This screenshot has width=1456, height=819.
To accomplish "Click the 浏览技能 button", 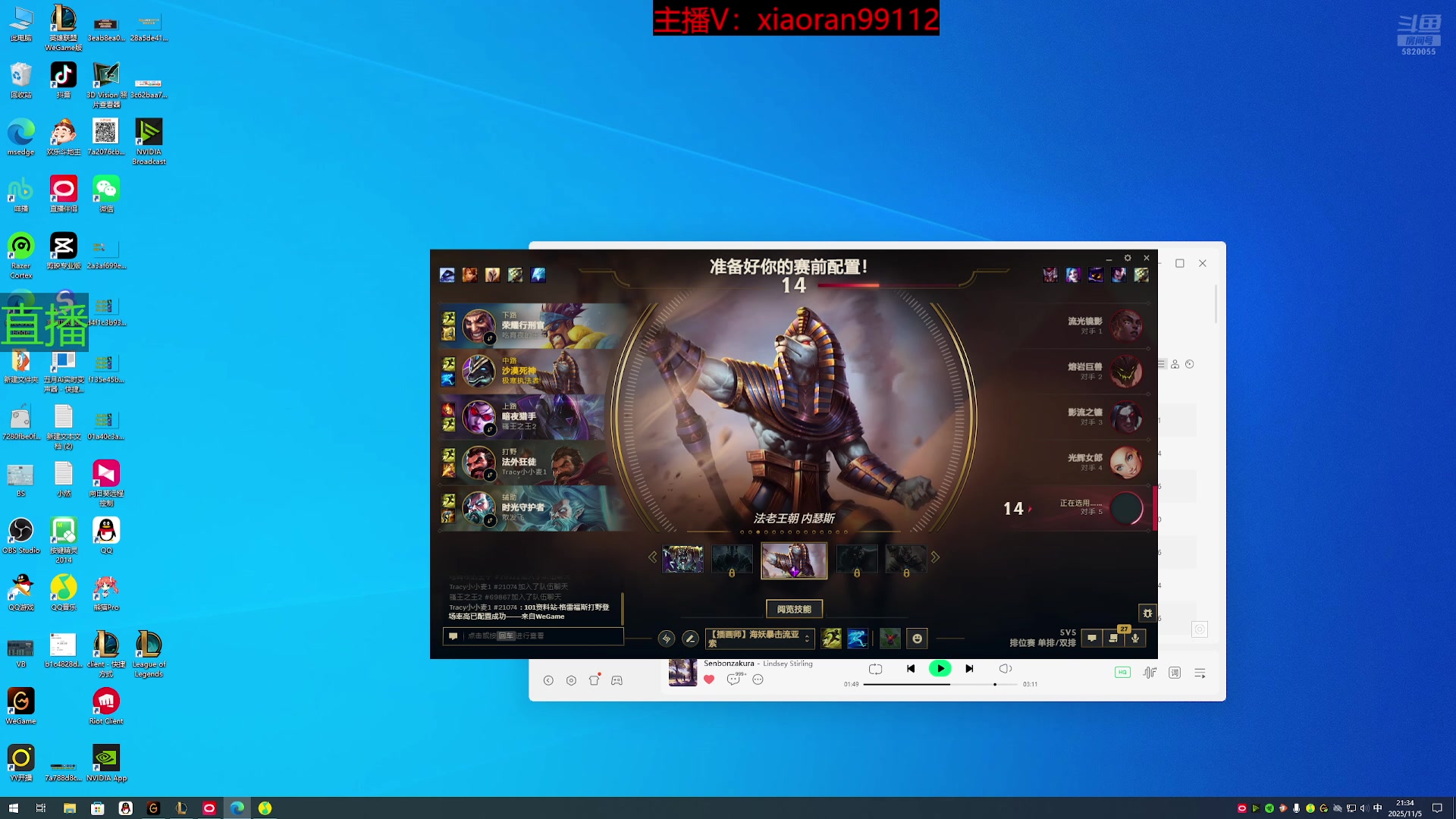I will [794, 609].
